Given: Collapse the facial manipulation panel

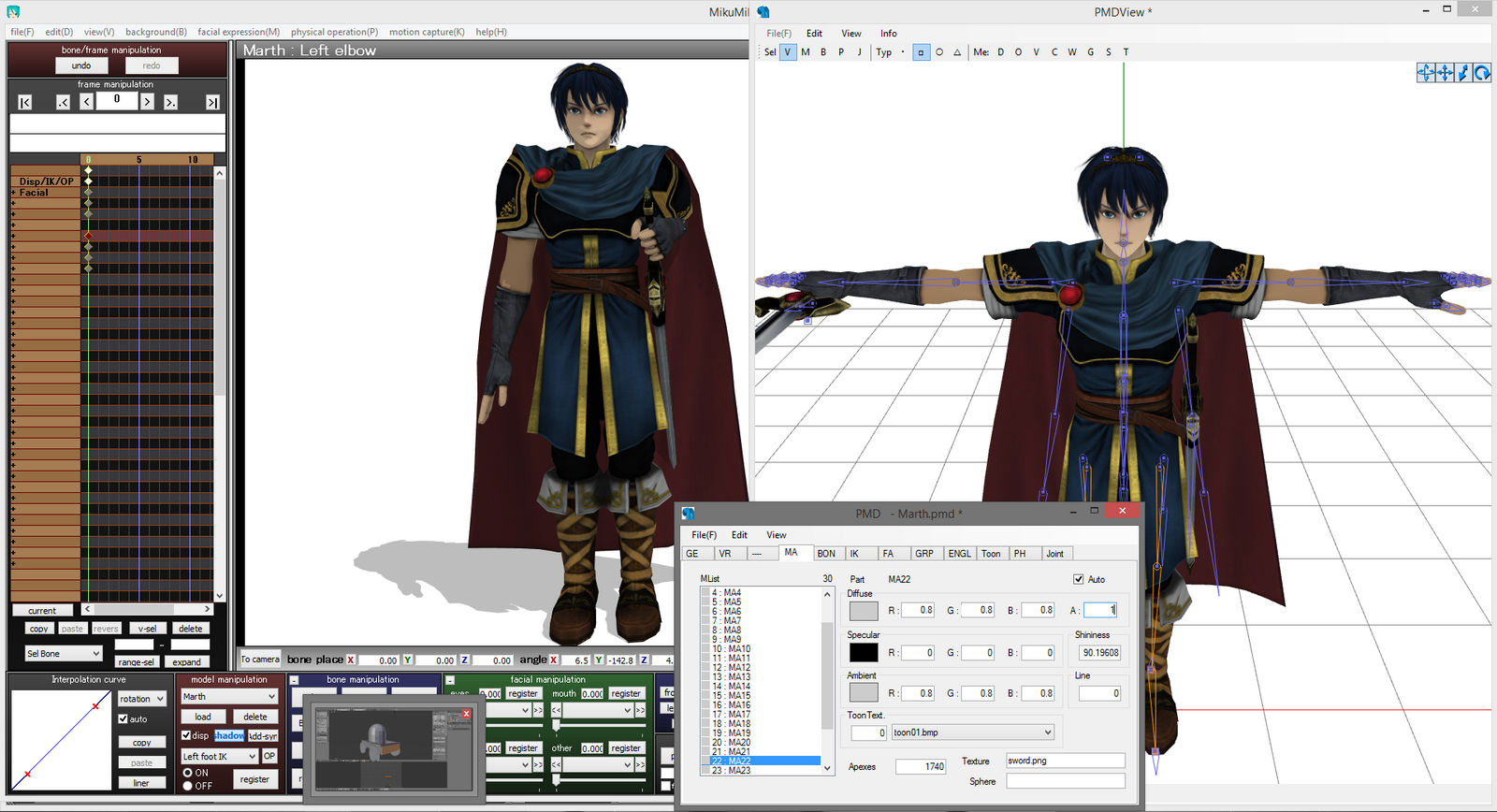Looking at the screenshot, I should [x=450, y=680].
